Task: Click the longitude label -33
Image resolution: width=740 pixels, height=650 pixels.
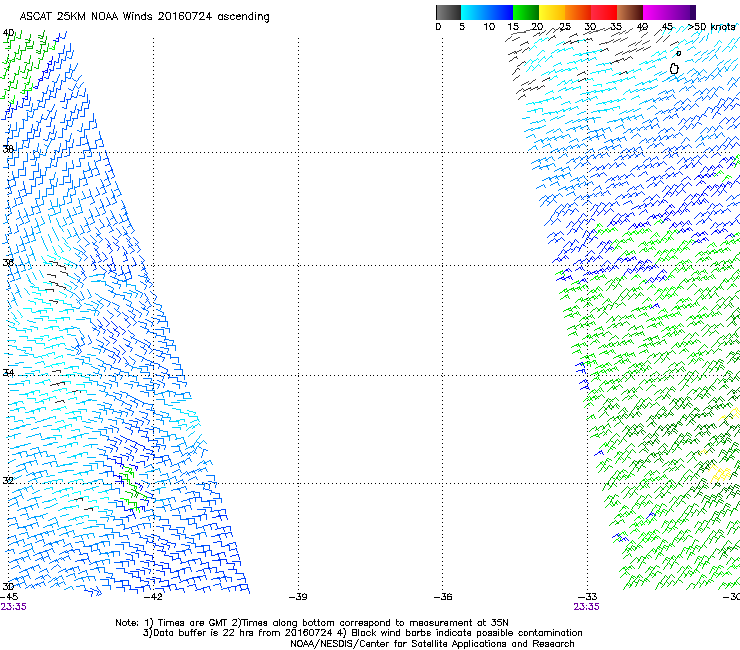Action: pyautogui.click(x=587, y=597)
